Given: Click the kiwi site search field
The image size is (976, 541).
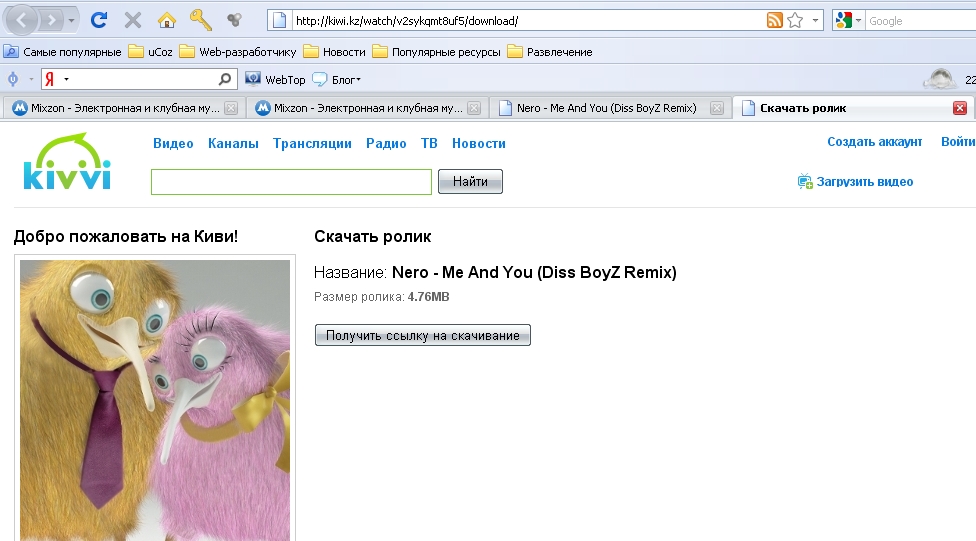Looking at the screenshot, I should point(291,182).
